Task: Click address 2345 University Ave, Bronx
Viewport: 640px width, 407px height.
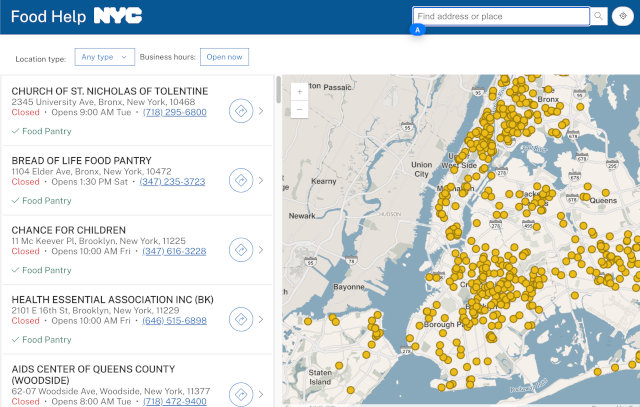Action: coord(103,102)
